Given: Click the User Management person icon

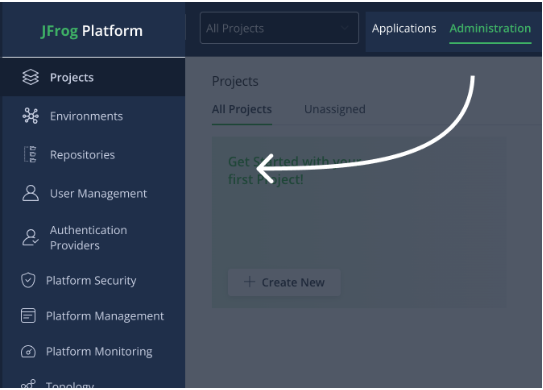Looking at the screenshot, I should click(x=30, y=193).
